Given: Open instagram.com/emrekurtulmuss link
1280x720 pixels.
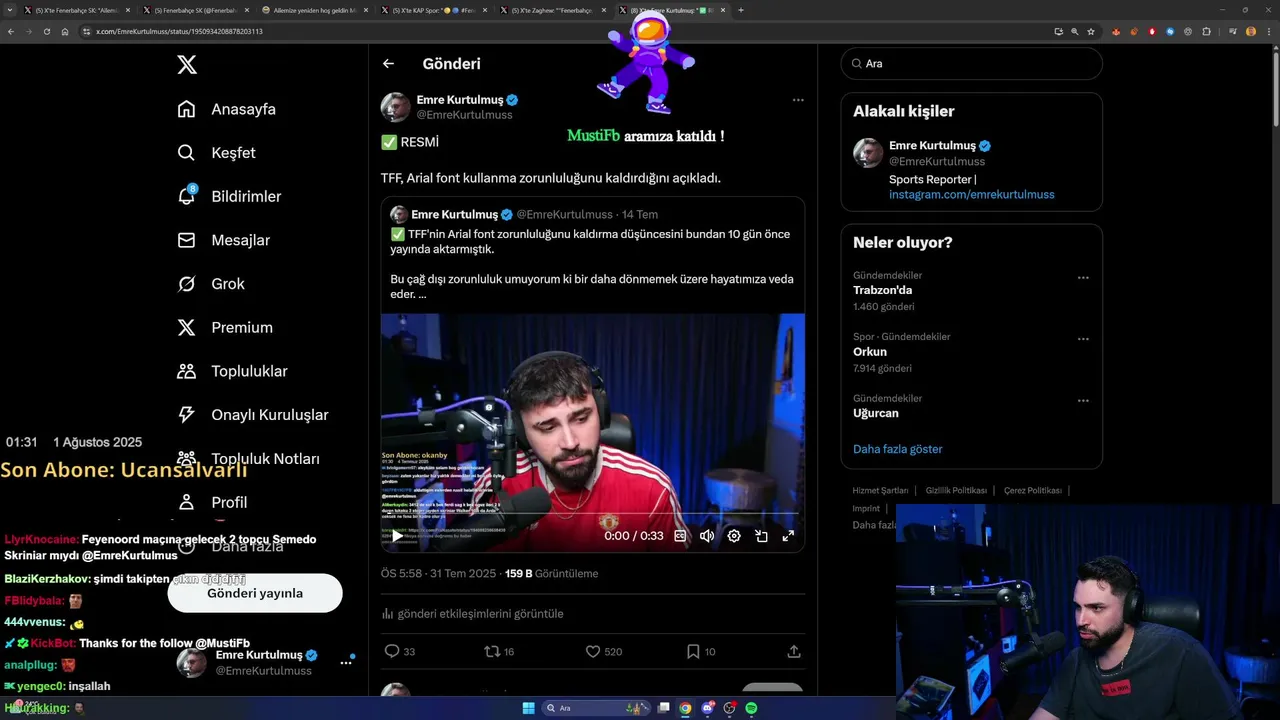Looking at the screenshot, I should pyautogui.click(x=972, y=194).
